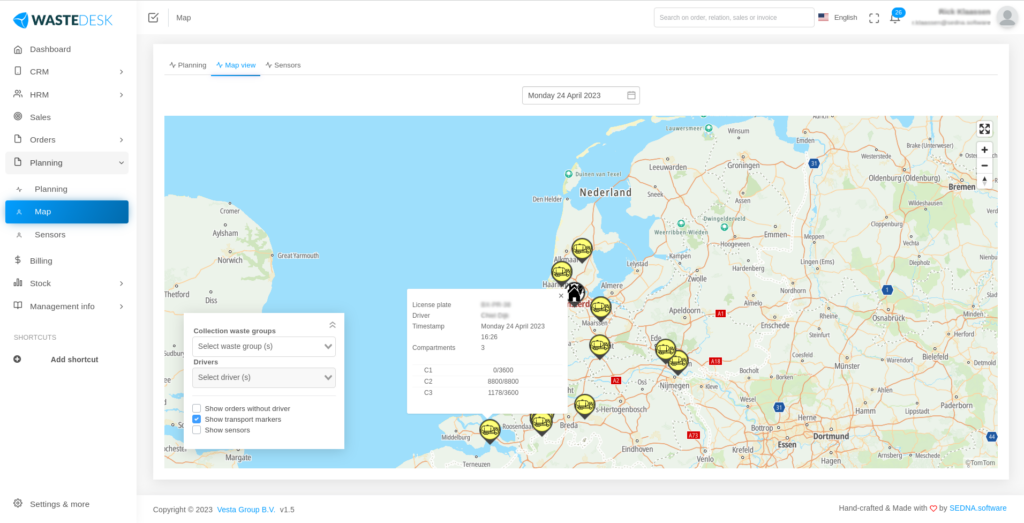Click the Dashboard label

point(50,49)
